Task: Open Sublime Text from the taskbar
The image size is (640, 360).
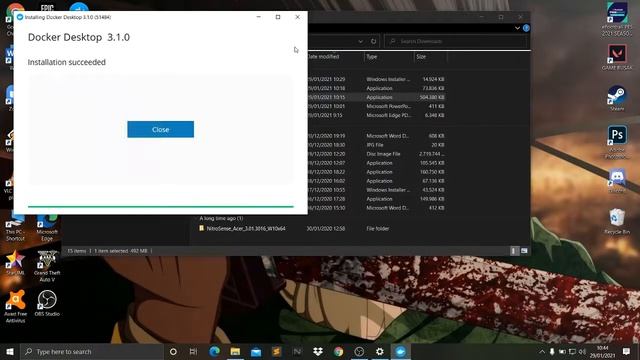Action: point(276,351)
